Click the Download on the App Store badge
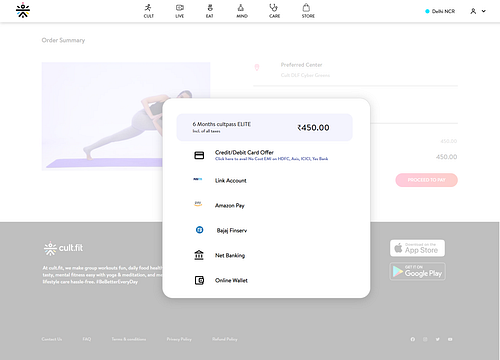This screenshot has width=500, height=360. [x=417, y=248]
